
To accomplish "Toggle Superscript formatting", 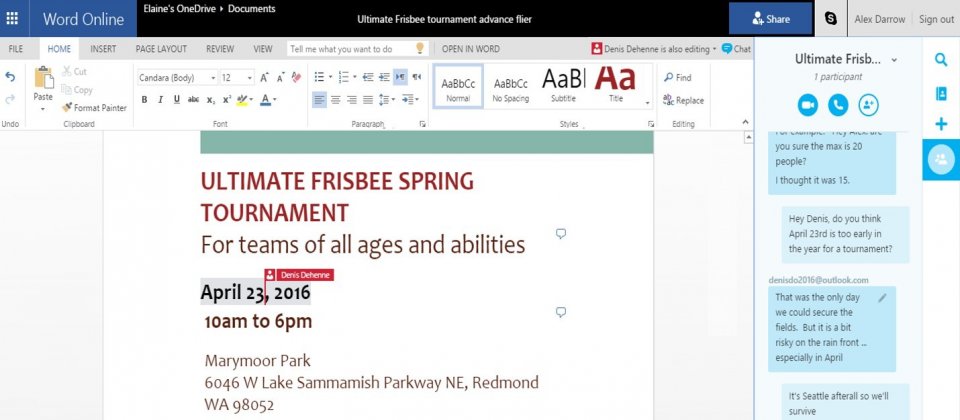I will (227, 99).
